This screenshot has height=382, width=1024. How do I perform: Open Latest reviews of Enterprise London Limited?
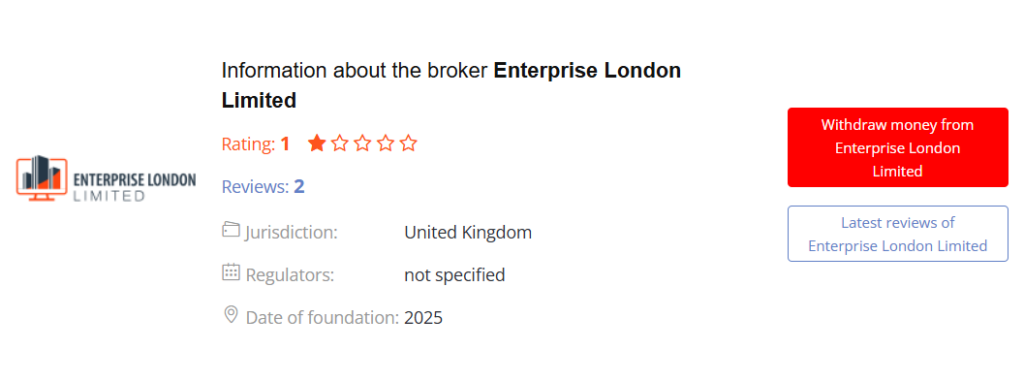click(897, 234)
